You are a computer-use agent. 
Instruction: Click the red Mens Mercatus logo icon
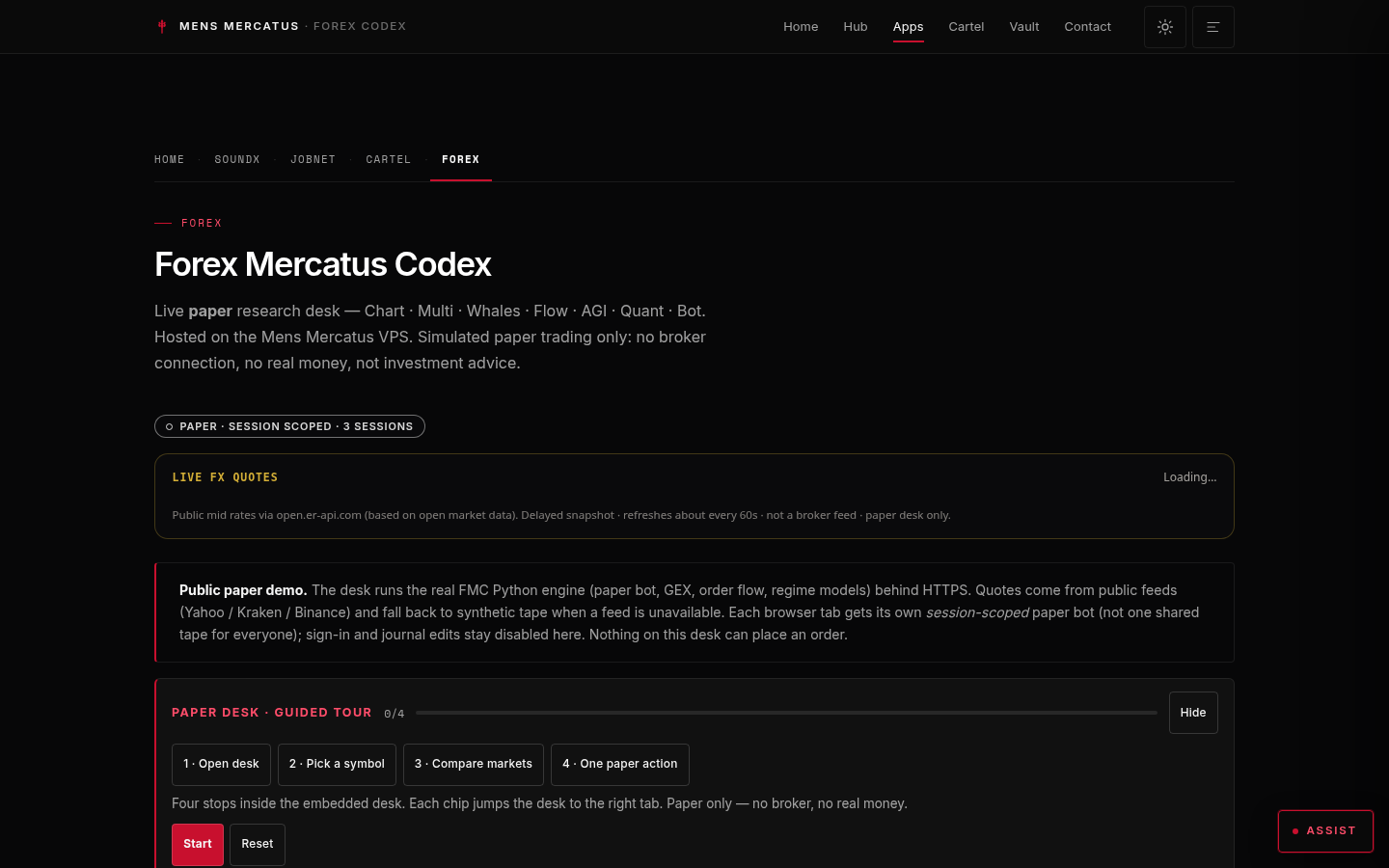[x=162, y=26]
